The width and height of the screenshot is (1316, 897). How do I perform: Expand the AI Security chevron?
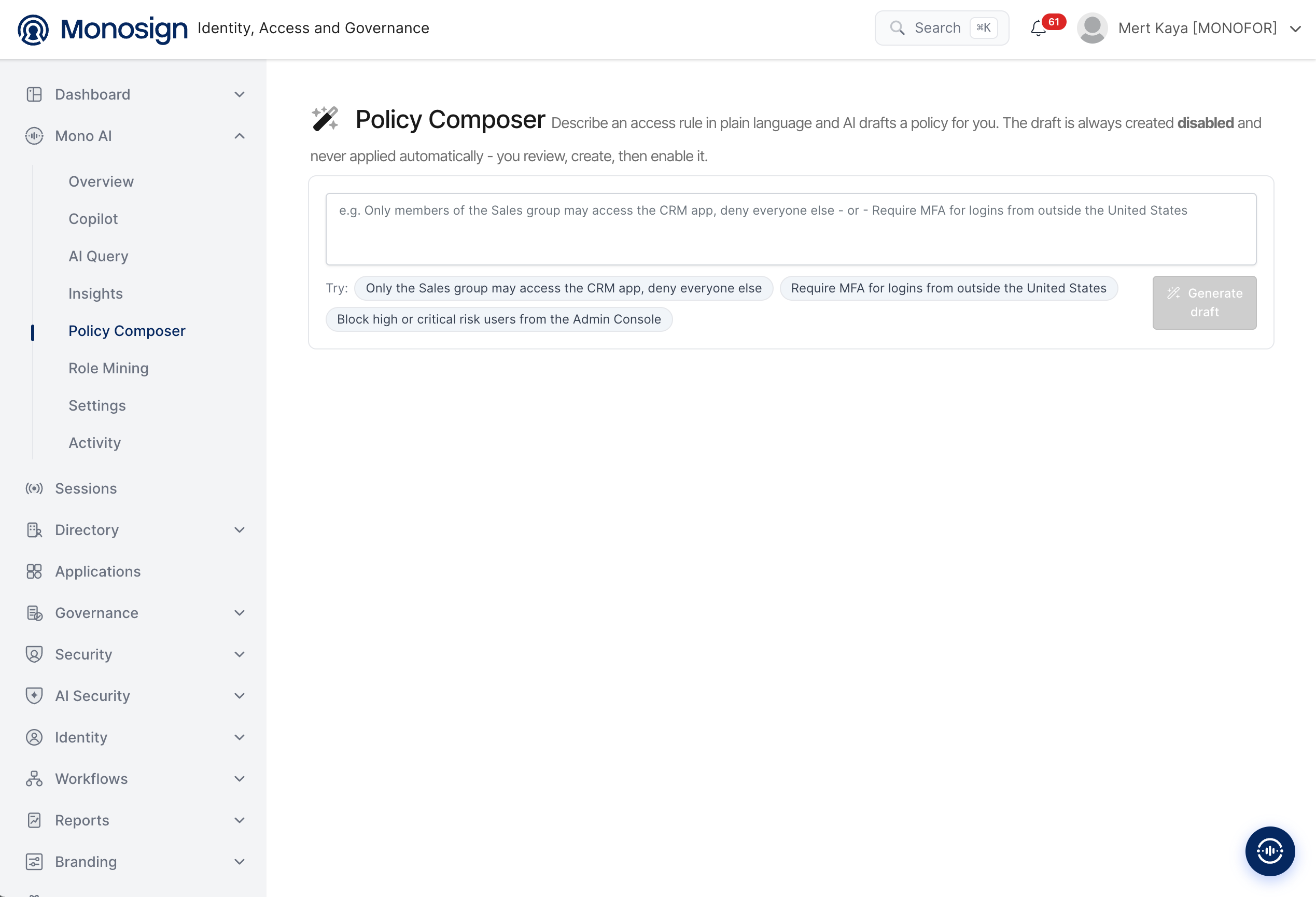(x=240, y=695)
